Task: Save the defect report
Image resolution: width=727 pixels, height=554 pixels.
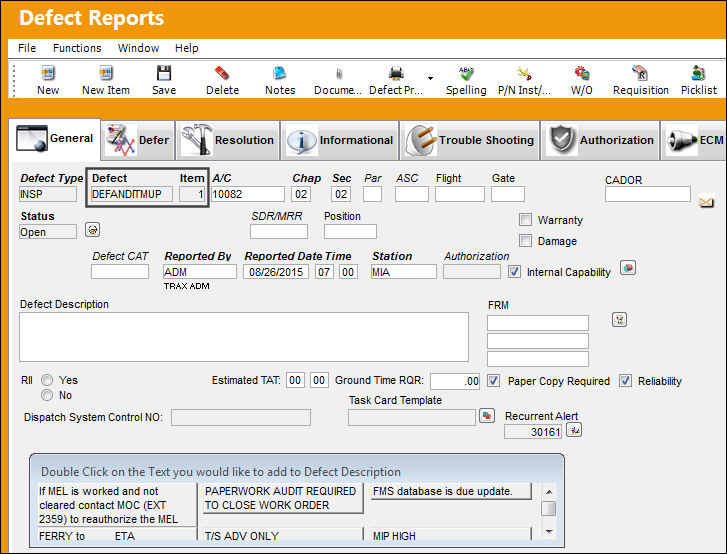Action: point(164,73)
